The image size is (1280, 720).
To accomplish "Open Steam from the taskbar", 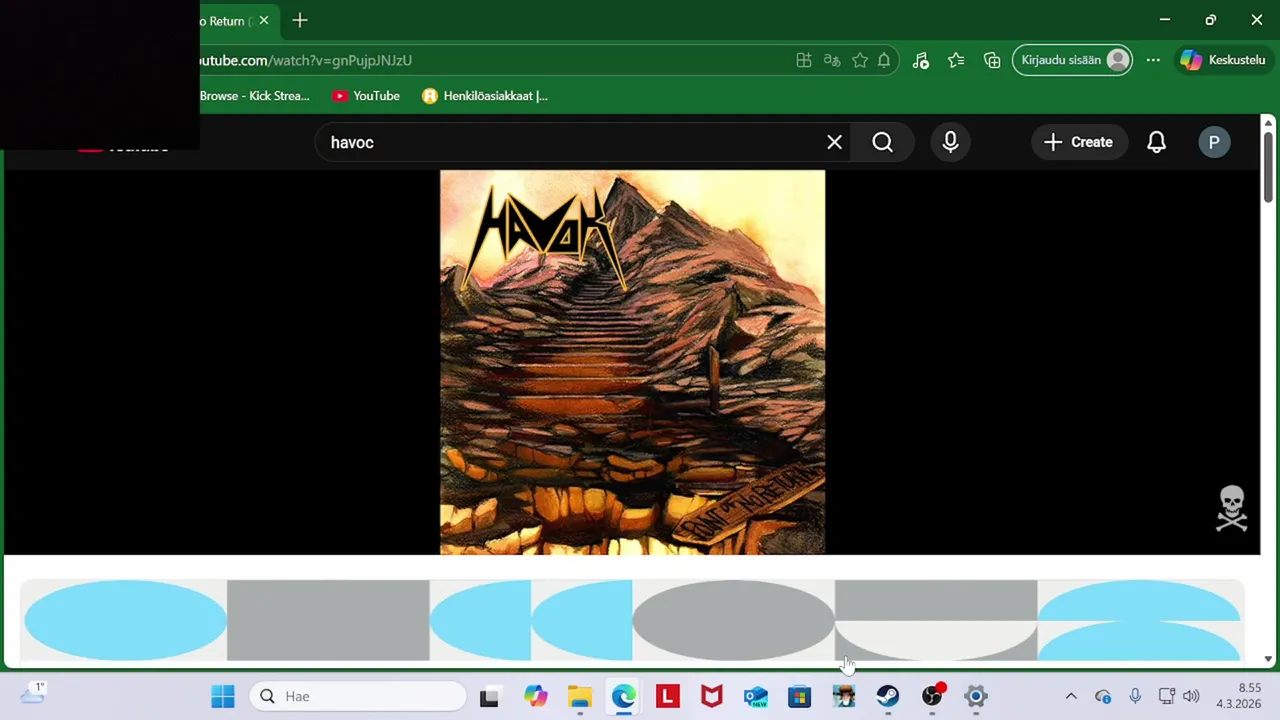I will pyautogui.click(x=888, y=696).
